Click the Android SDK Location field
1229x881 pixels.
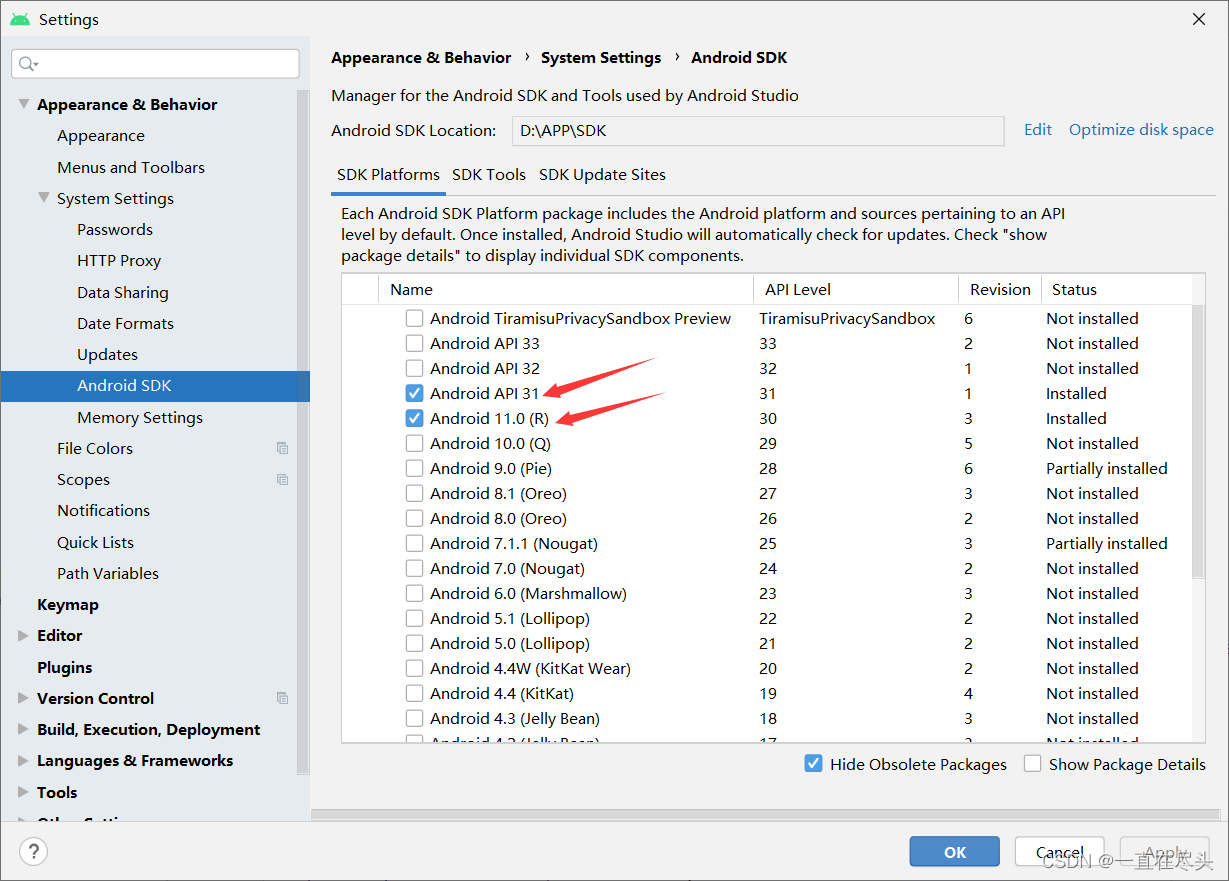tap(758, 131)
